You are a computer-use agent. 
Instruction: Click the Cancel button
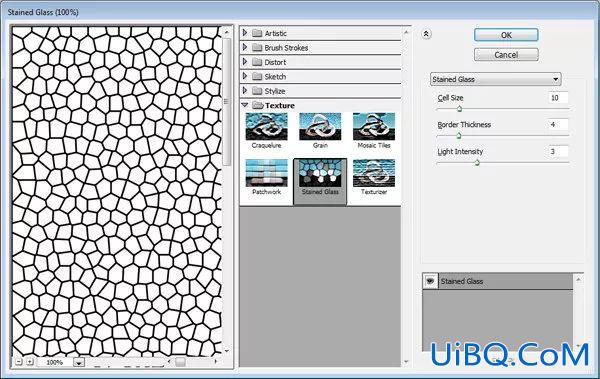506,55
